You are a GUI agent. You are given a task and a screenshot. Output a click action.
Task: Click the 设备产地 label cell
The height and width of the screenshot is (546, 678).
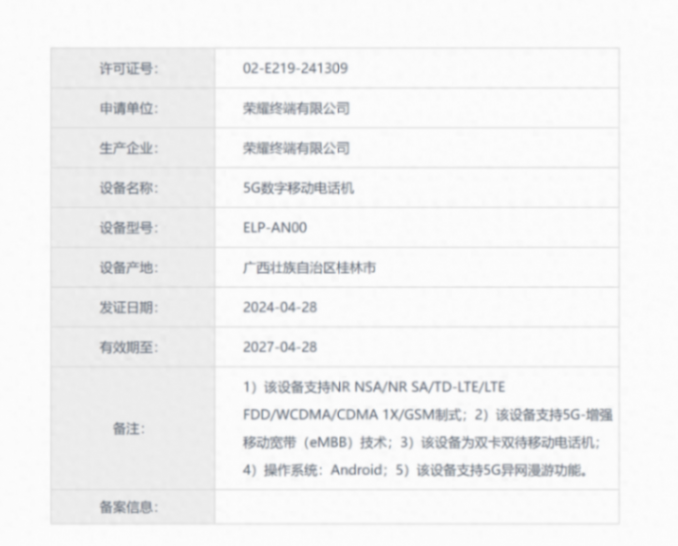[129, 268]
